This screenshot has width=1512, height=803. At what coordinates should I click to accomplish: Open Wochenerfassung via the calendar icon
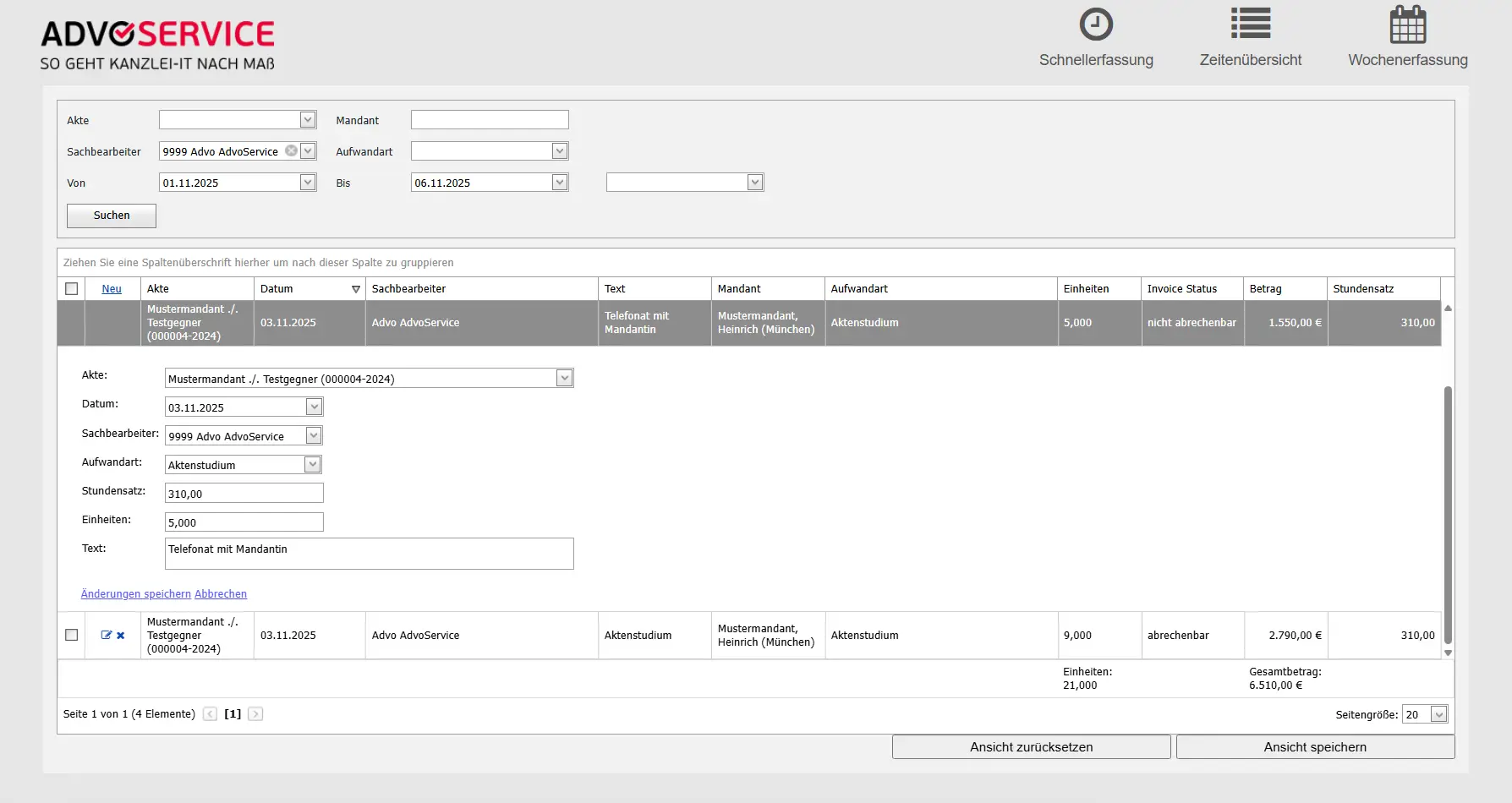pyautogui.click(x=1407, y=25)
